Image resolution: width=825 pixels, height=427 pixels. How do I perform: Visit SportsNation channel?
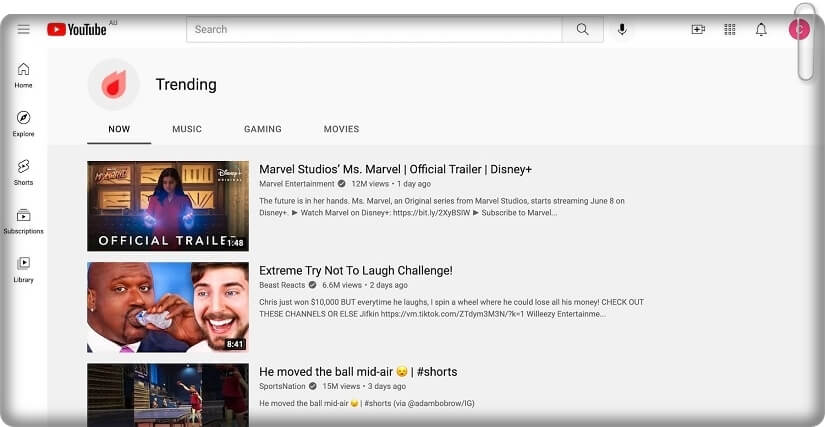[x=282, y=386]
